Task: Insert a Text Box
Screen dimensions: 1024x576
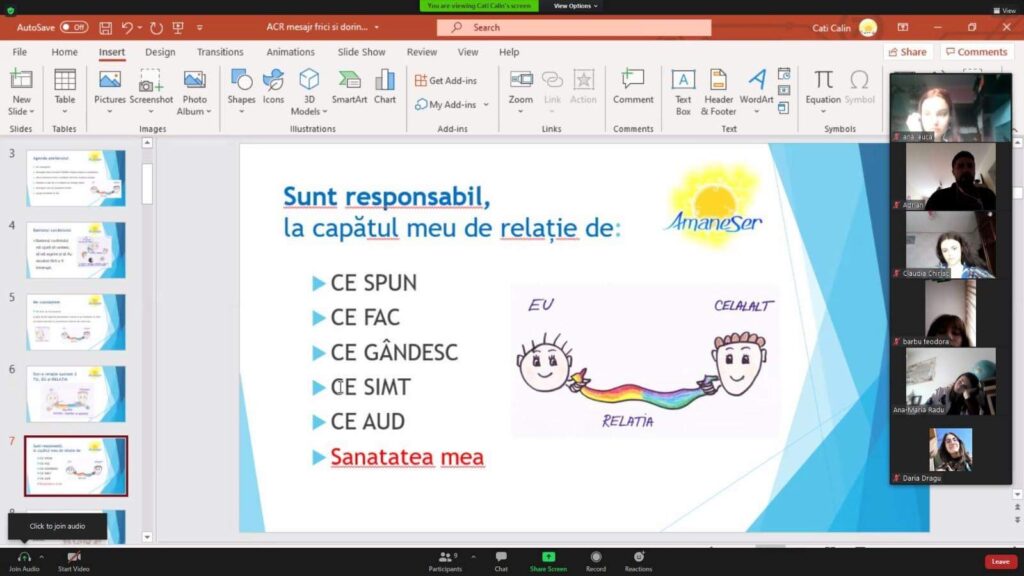Action: click(683, 92)
